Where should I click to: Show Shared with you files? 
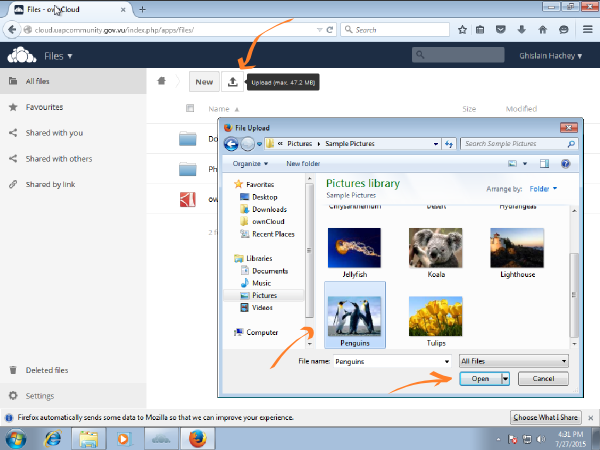tap(73, 133)
